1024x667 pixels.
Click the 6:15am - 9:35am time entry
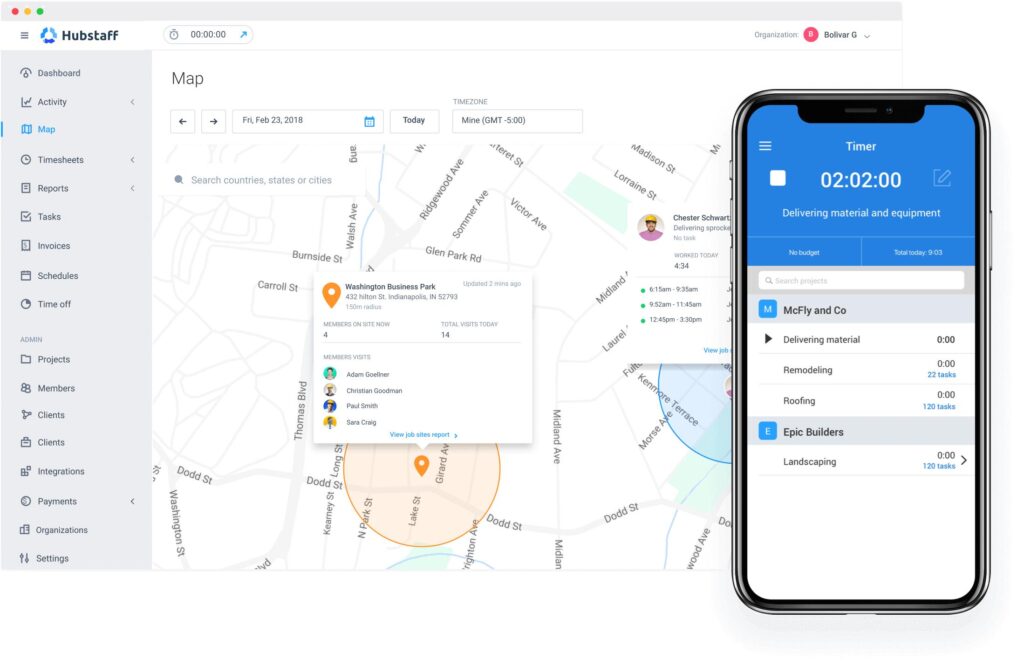(672, 289)
